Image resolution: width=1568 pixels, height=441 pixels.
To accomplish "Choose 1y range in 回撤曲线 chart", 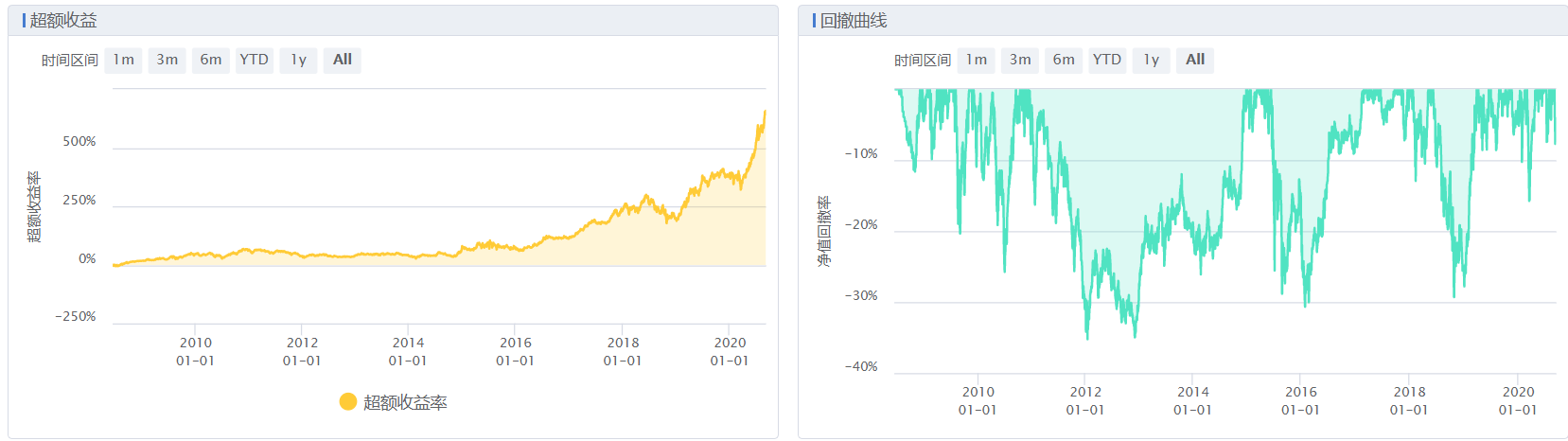I will pyautogui.click(x=1152, y=60).
